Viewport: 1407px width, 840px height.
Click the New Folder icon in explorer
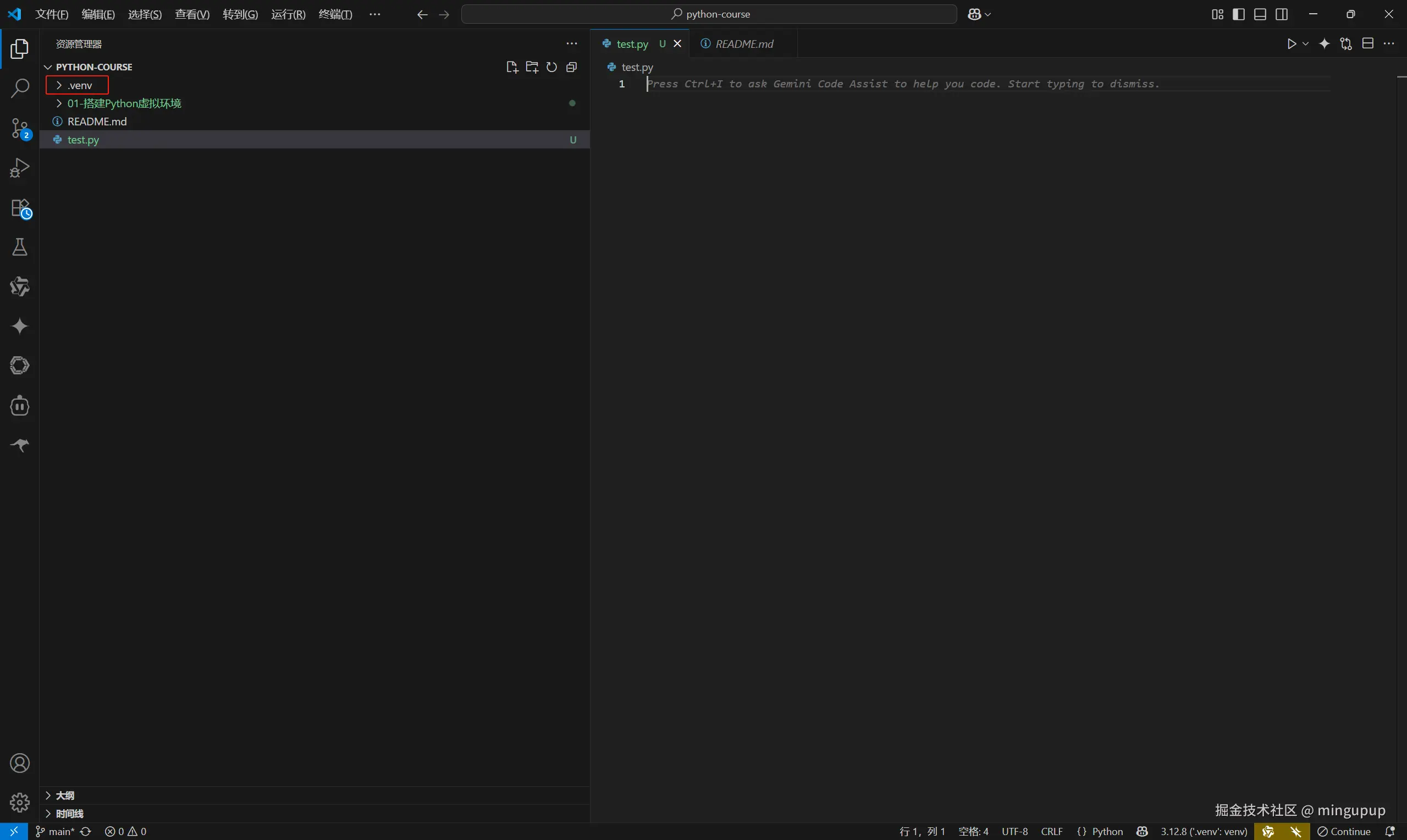pyautogui.click(x=532, y=68)
